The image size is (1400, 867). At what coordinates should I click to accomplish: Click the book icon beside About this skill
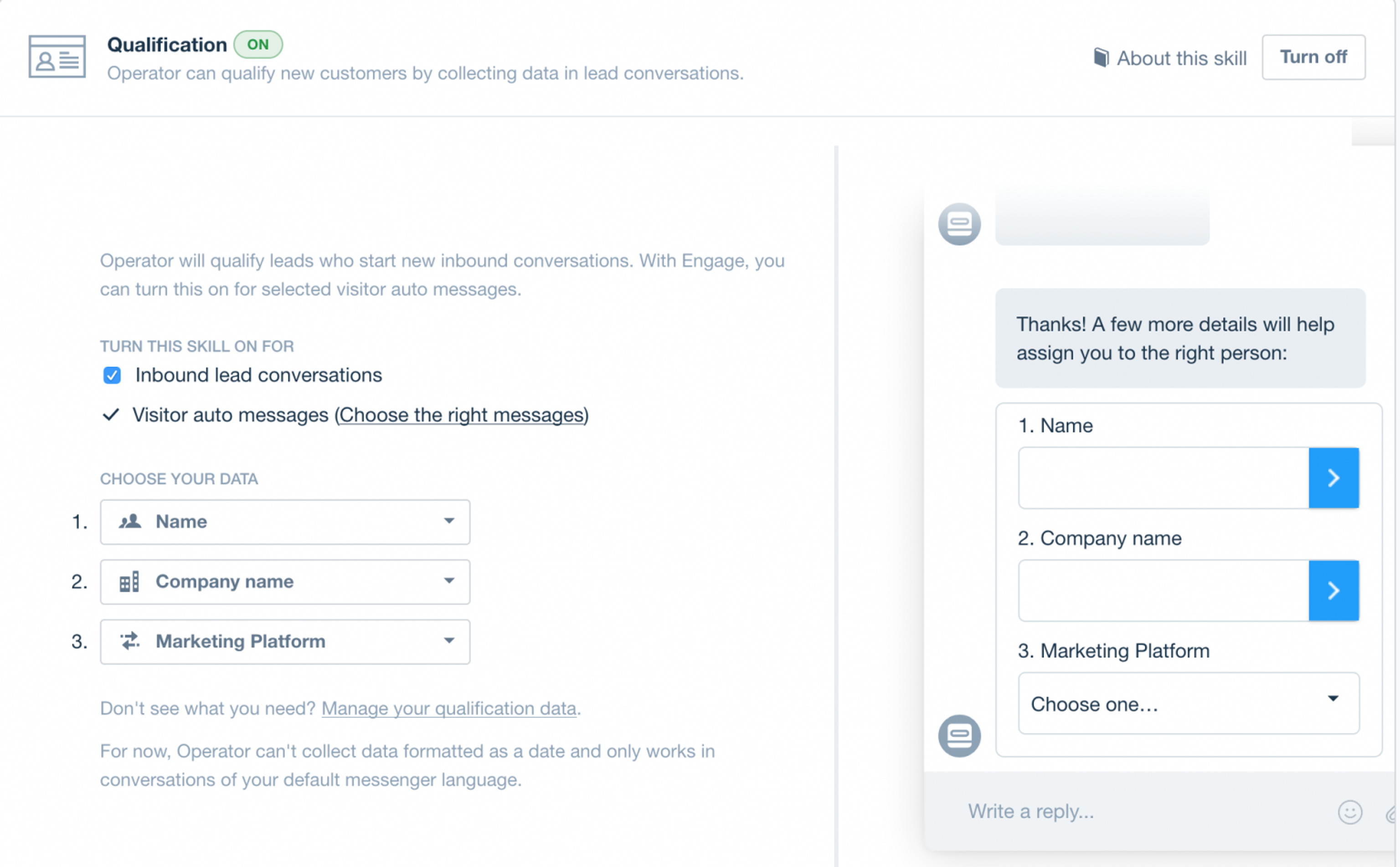click(1101, 57)
